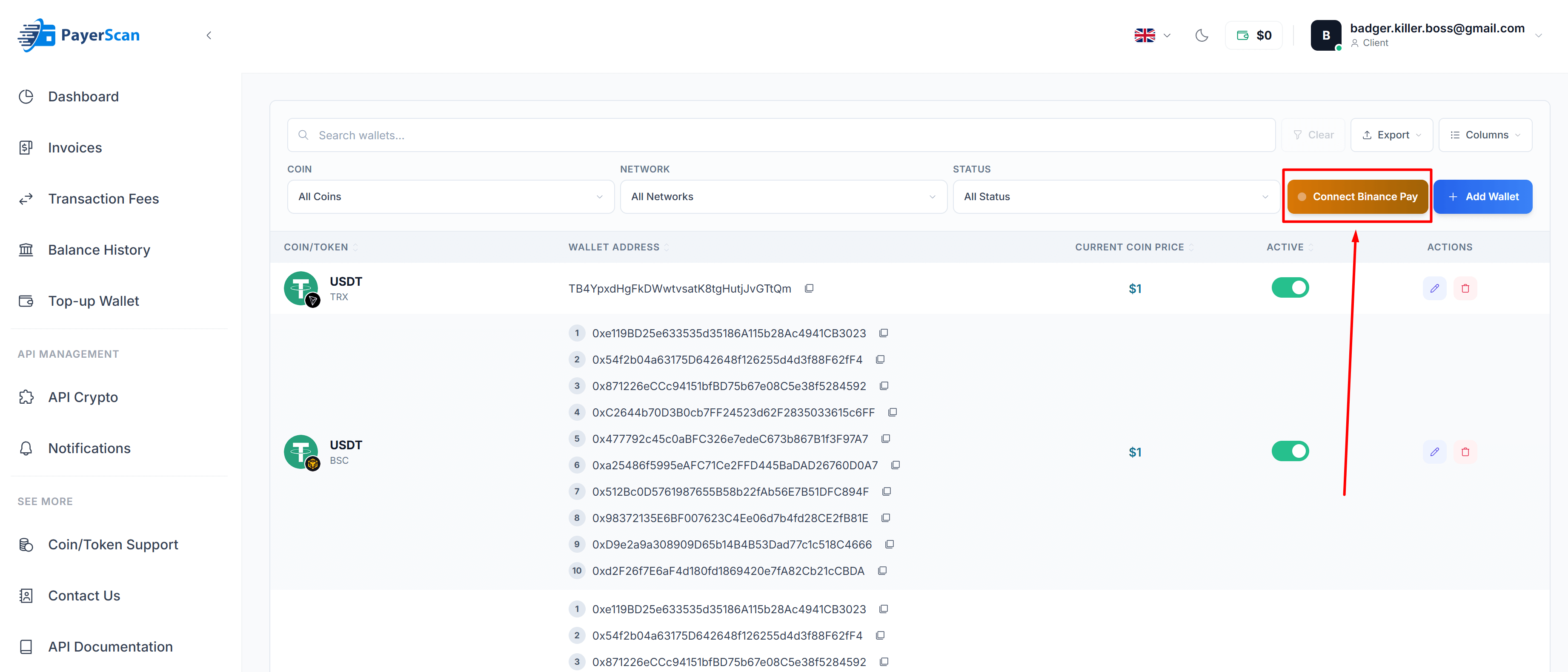
Task: Delete the USDT BSC wallet
Action: (x=1466, y=451)
